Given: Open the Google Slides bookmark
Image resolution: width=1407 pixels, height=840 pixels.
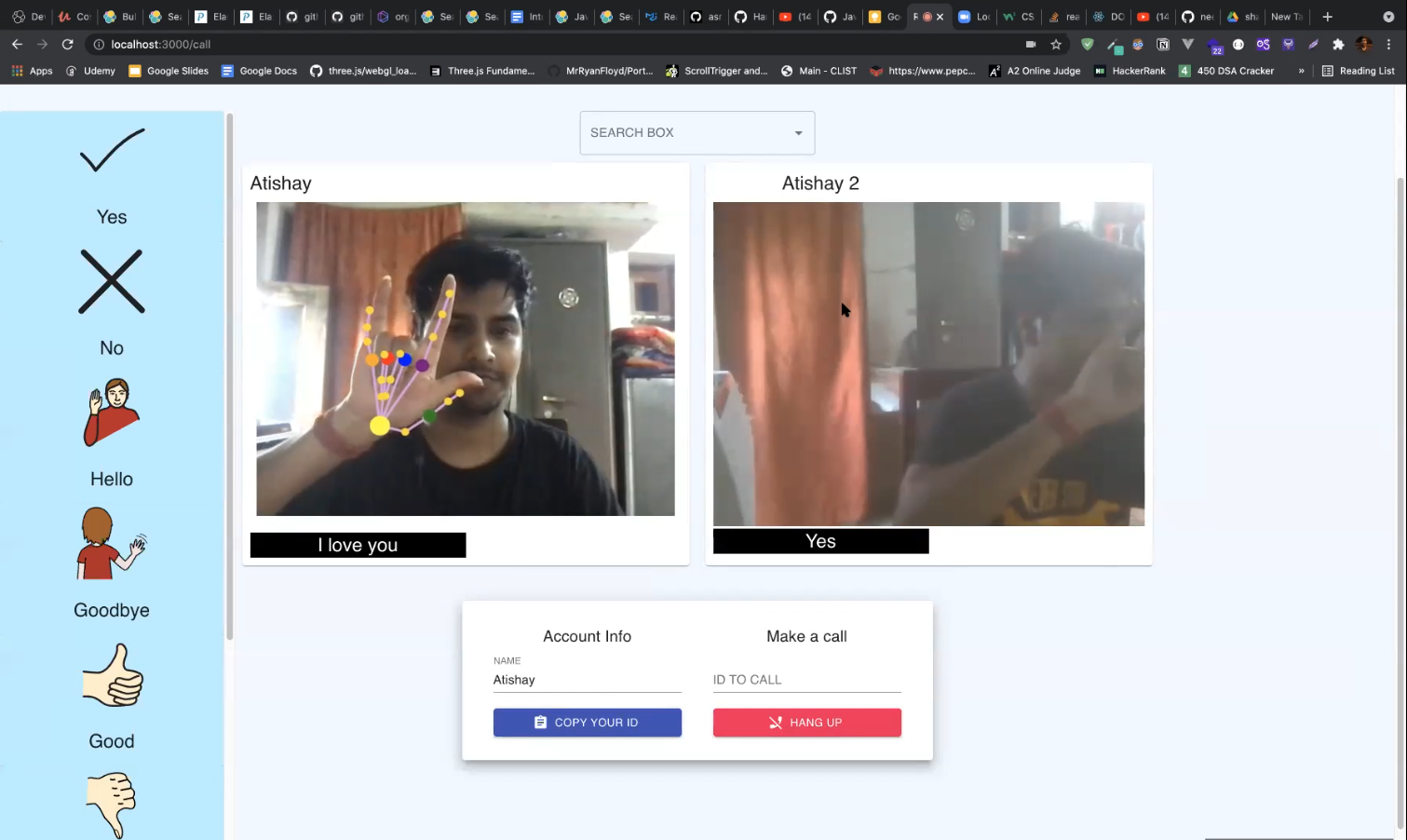Looking at the screenshot, I should click(169, 71).
